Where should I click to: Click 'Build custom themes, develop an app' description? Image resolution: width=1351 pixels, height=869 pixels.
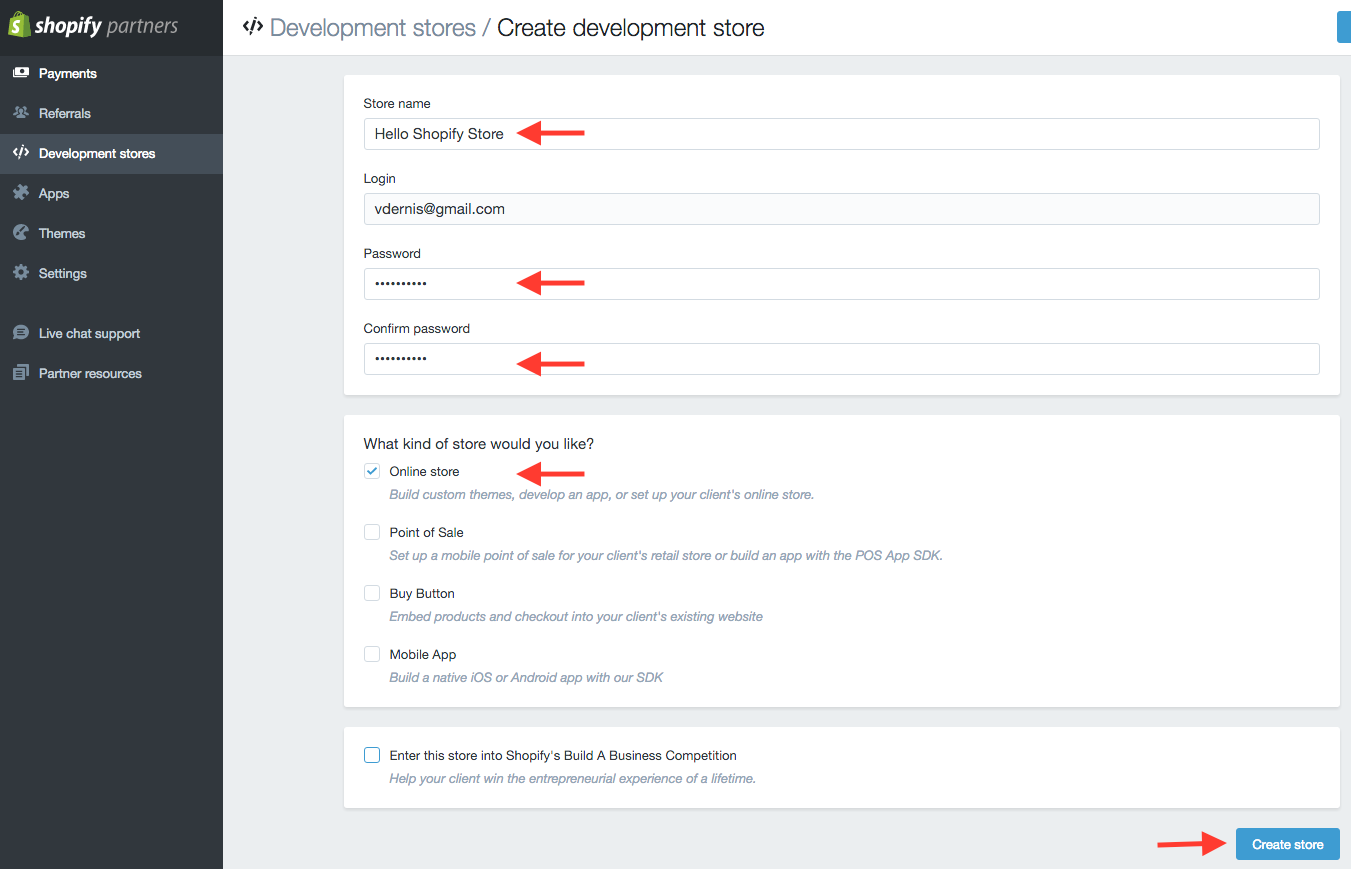(x=601, y=494)
